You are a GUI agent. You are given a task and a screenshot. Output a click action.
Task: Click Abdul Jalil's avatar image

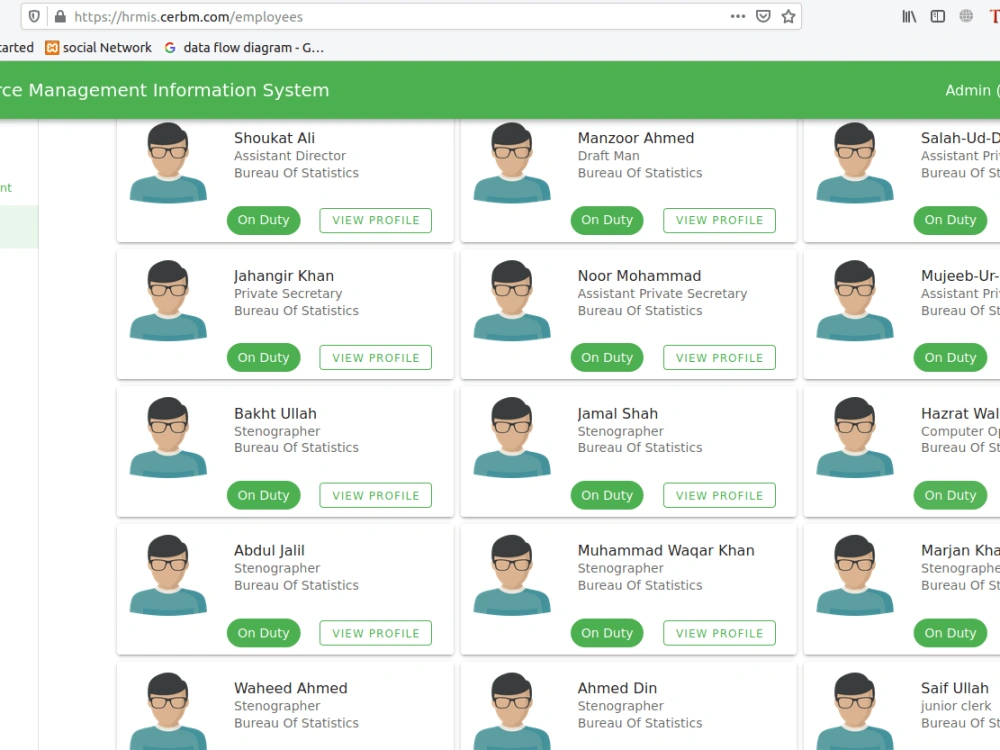pyautogui.click(x=168, y=575)
